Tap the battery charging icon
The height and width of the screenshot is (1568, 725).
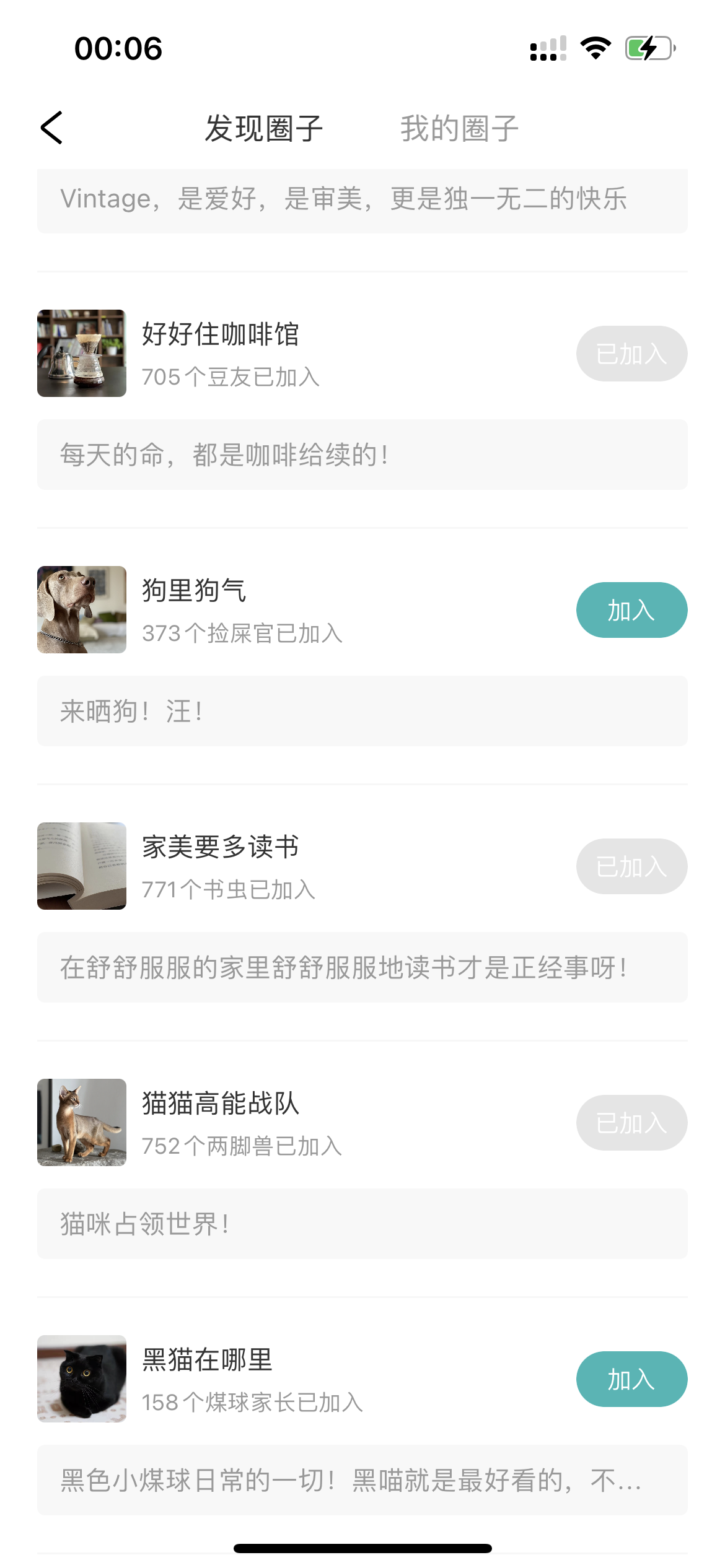[649, 48]
